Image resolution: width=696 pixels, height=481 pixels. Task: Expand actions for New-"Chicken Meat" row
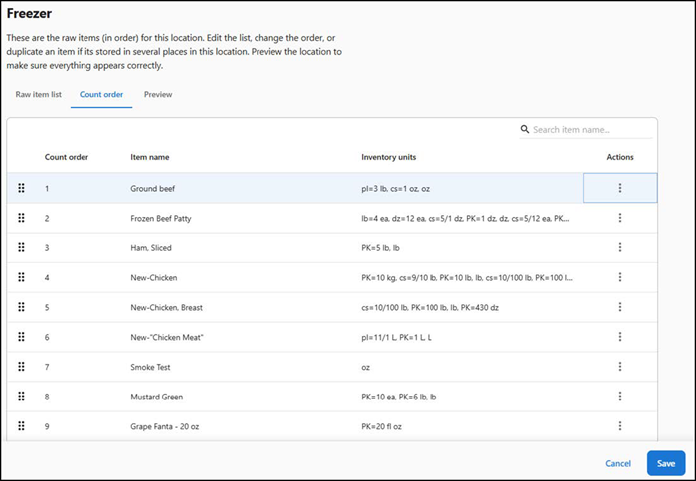[620, 336]
